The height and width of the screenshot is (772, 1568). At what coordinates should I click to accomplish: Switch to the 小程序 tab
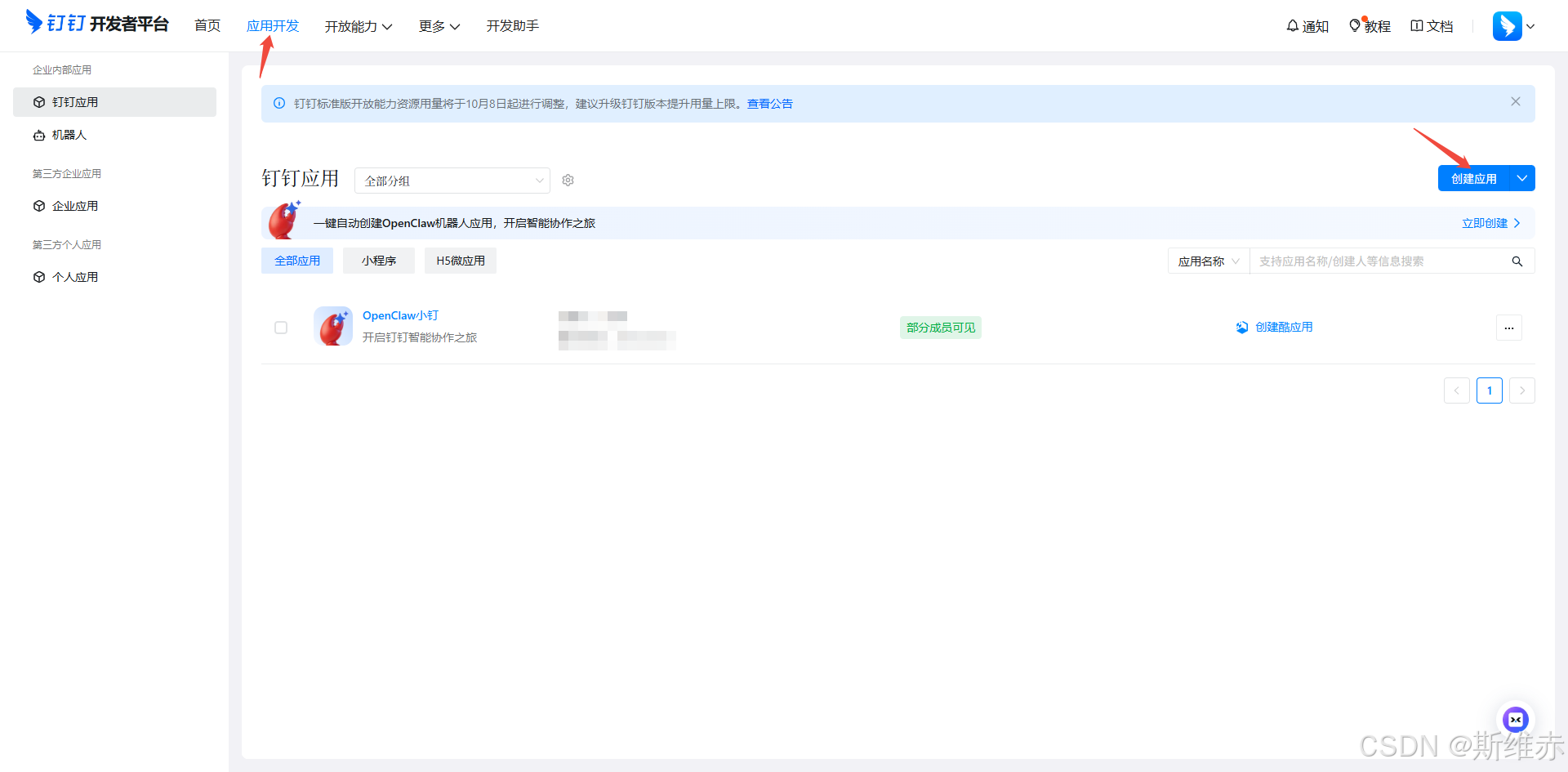pyautogui.click(x=379, y=261)
